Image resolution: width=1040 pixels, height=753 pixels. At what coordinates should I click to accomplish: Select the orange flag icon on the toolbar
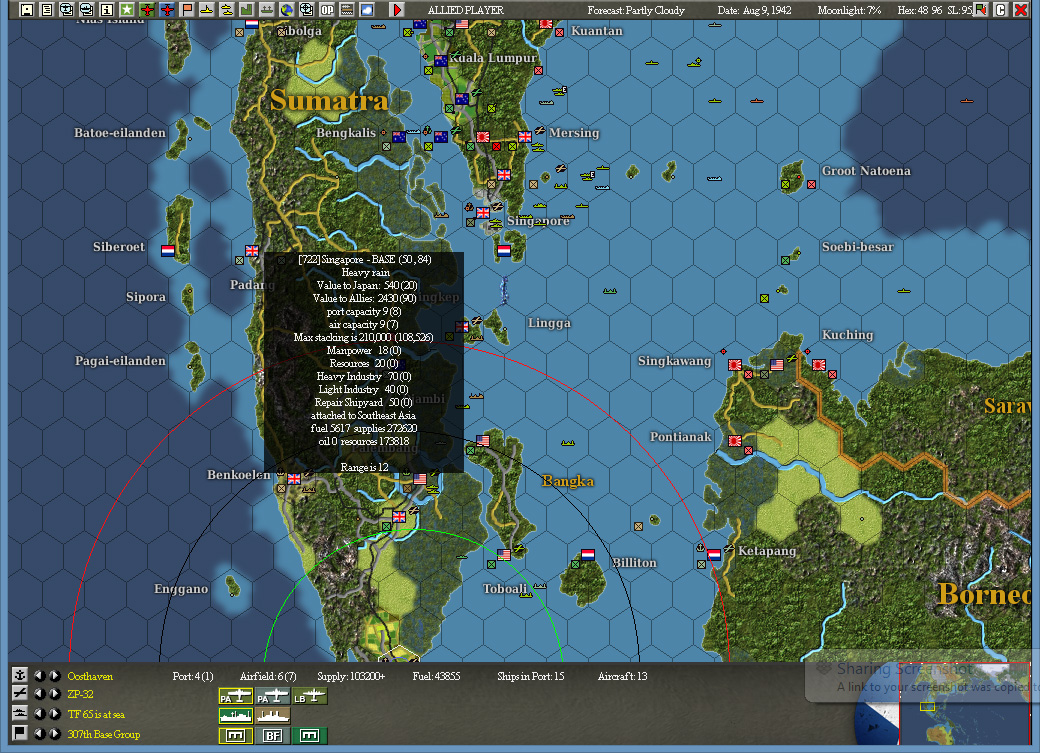click(x=185, y=10)
